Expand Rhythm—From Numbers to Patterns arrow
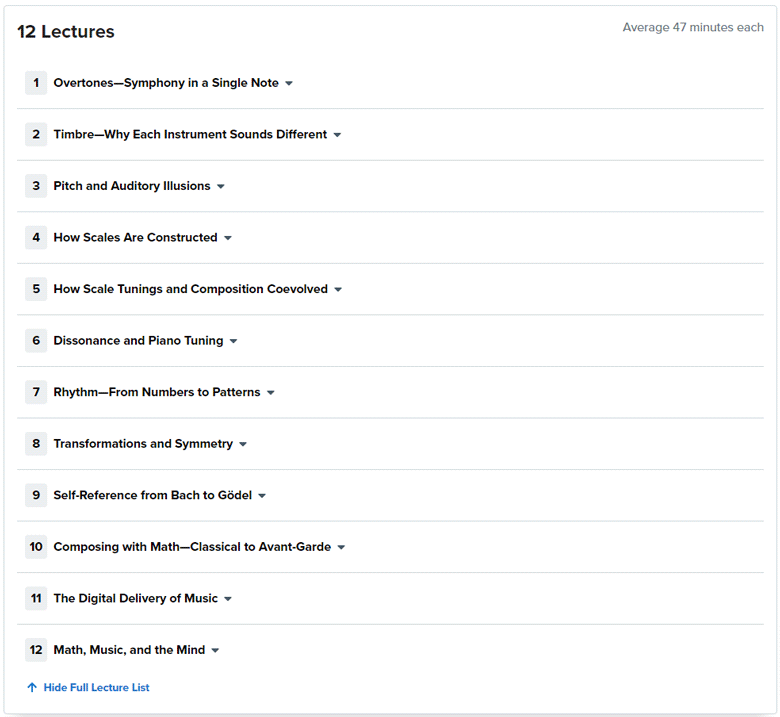 (x=271, y=393)
